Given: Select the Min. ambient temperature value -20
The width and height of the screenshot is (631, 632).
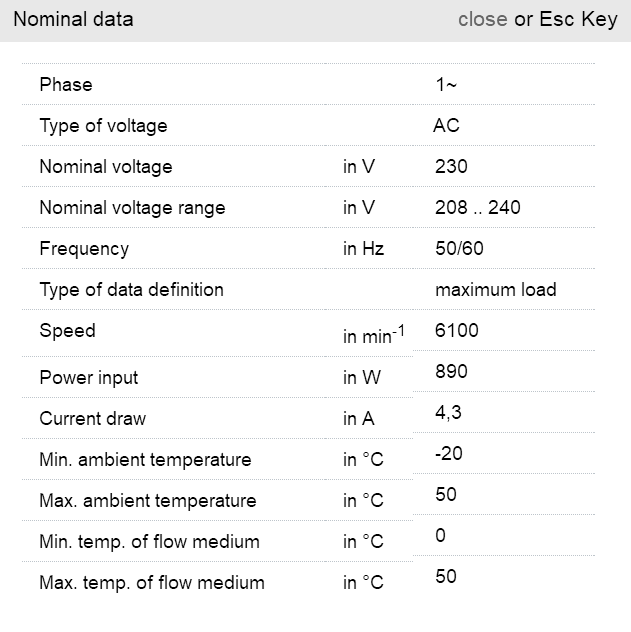Looking at the screenshot, I should [x=450, y=453].
